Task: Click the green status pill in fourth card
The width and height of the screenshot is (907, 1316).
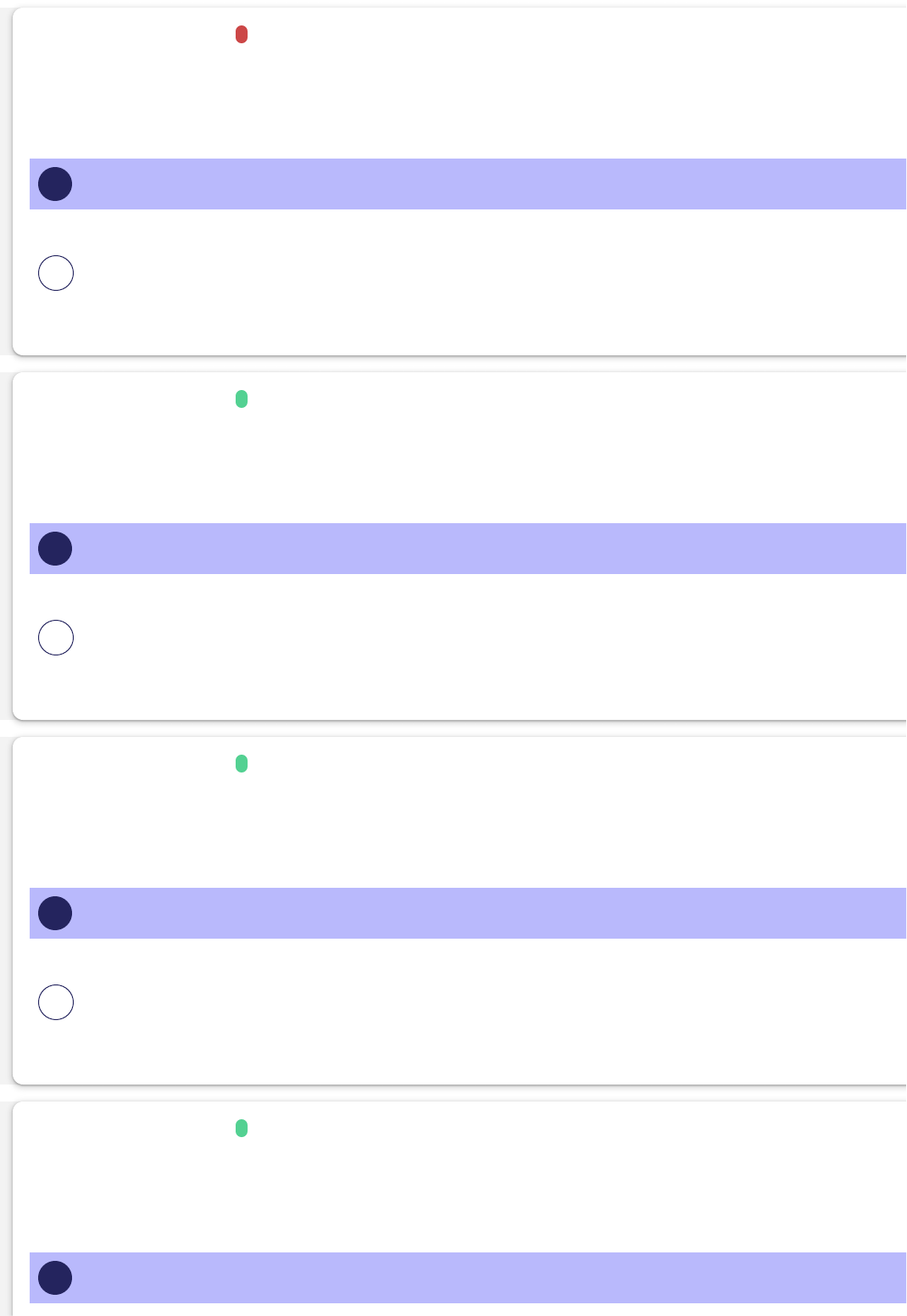Action: pos(242,1129)
